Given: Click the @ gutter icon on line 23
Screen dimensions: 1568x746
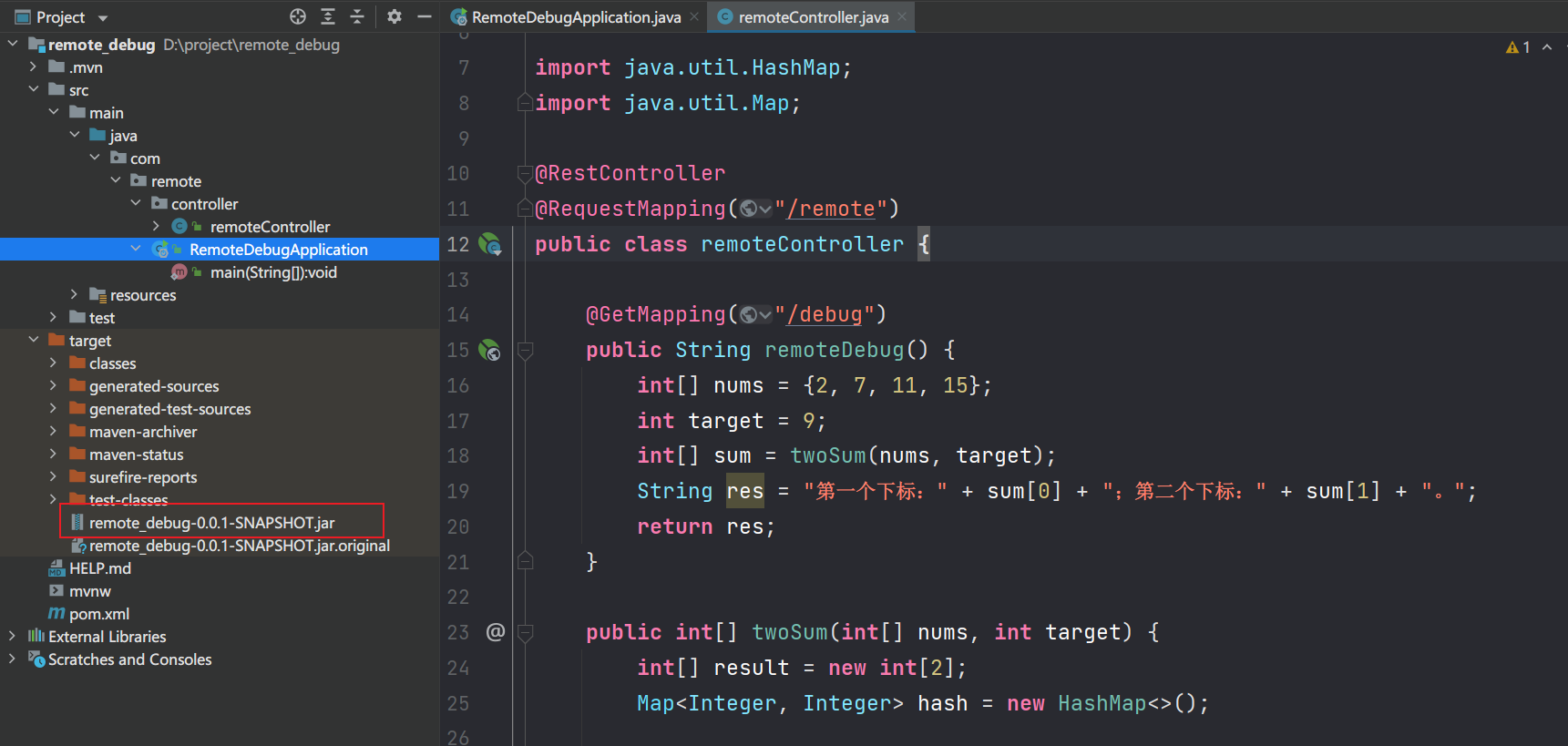Looking at the screenshot, I should (495, 632).
